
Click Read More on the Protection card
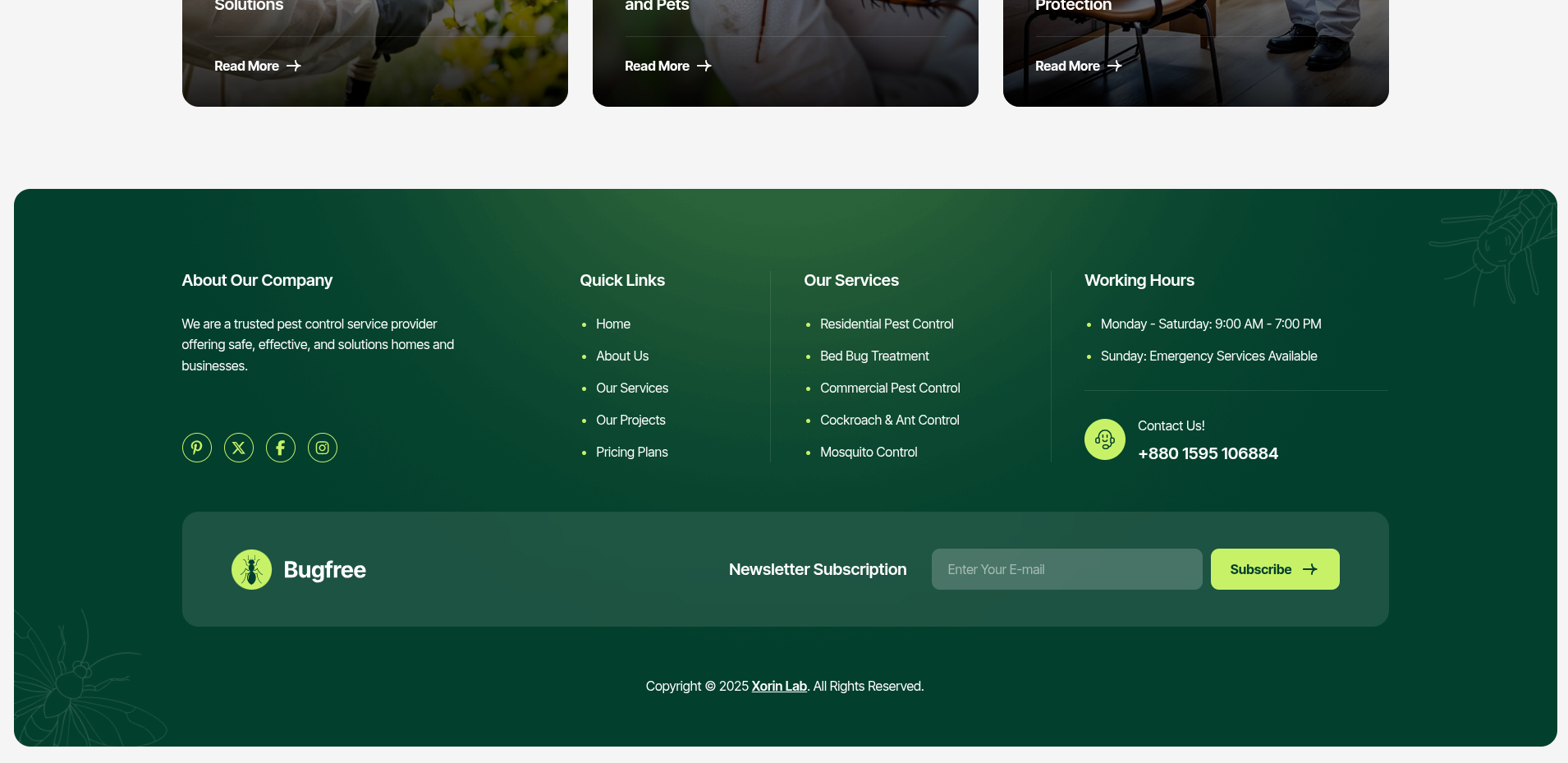[1067, 66]
